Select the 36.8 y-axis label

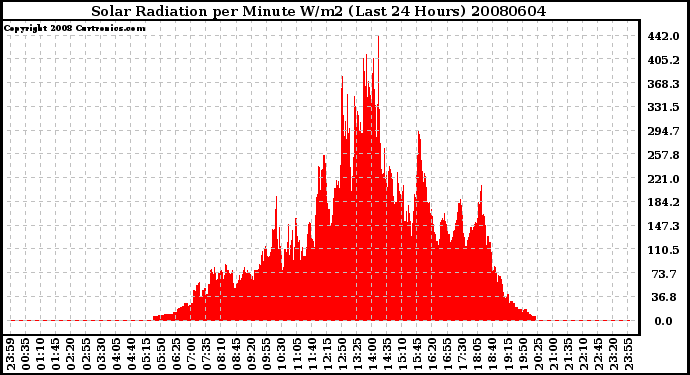(664, 298)
